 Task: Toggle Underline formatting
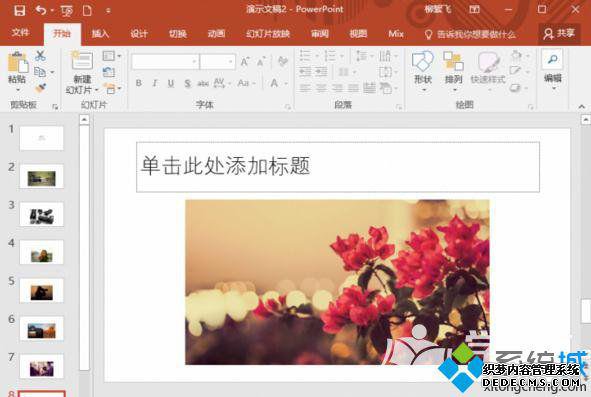coord(171,83)
